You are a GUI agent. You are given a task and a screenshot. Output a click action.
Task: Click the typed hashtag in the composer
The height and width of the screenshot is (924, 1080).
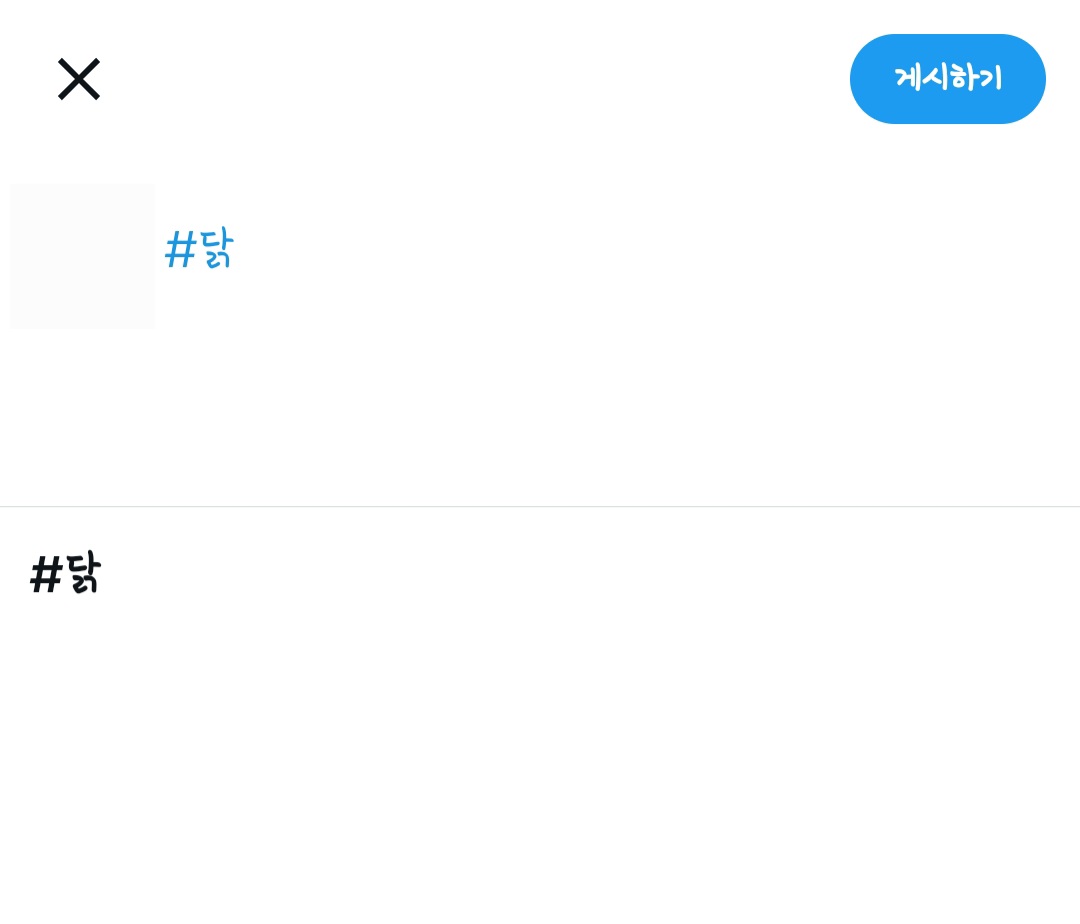tap(198, 249)
